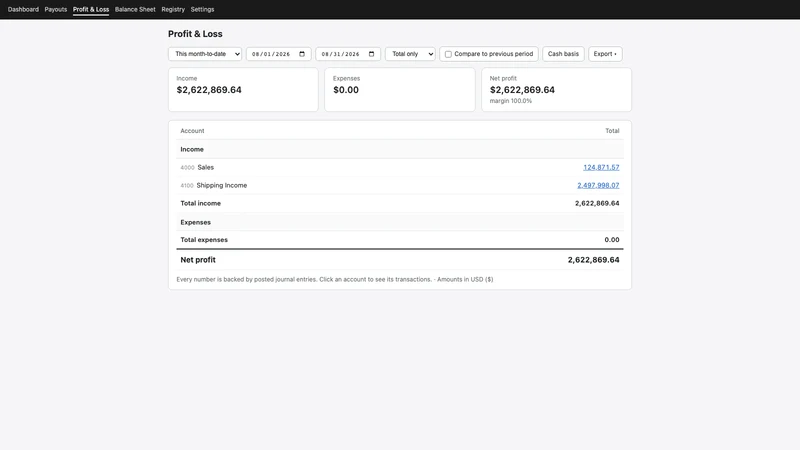This screenshot has width=800, height=450.
Task: Open the Dashboard tab
Action: 23,9
